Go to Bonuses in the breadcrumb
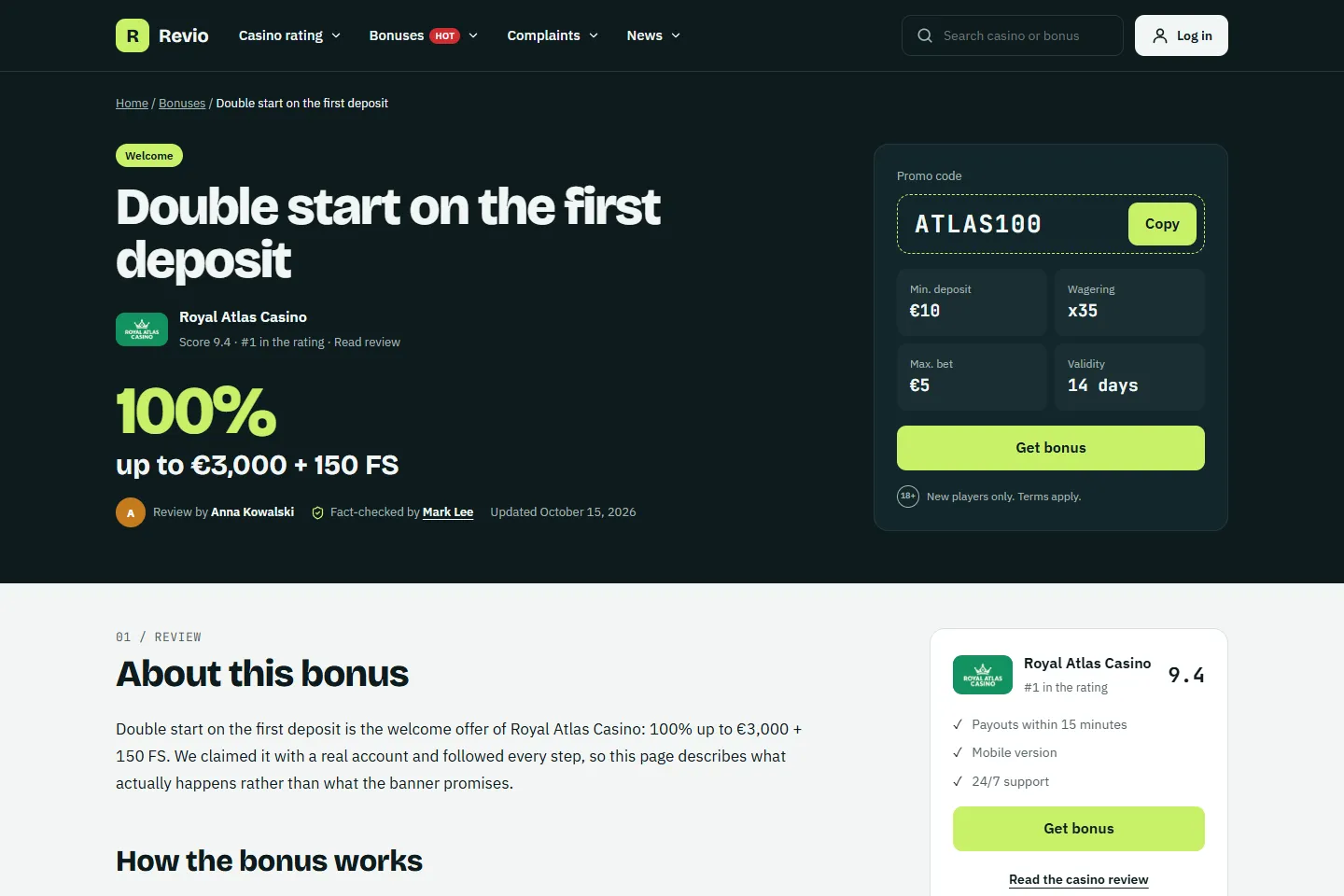Viewport: 1344px width, 896px height. (x=182, y=104)
